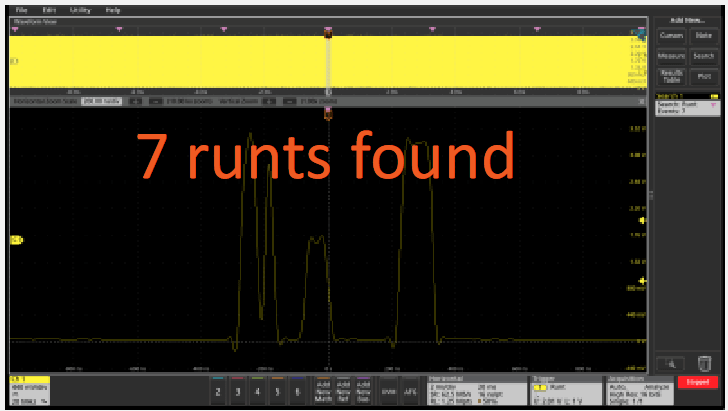Click Add New Ref button

[343, 391]
